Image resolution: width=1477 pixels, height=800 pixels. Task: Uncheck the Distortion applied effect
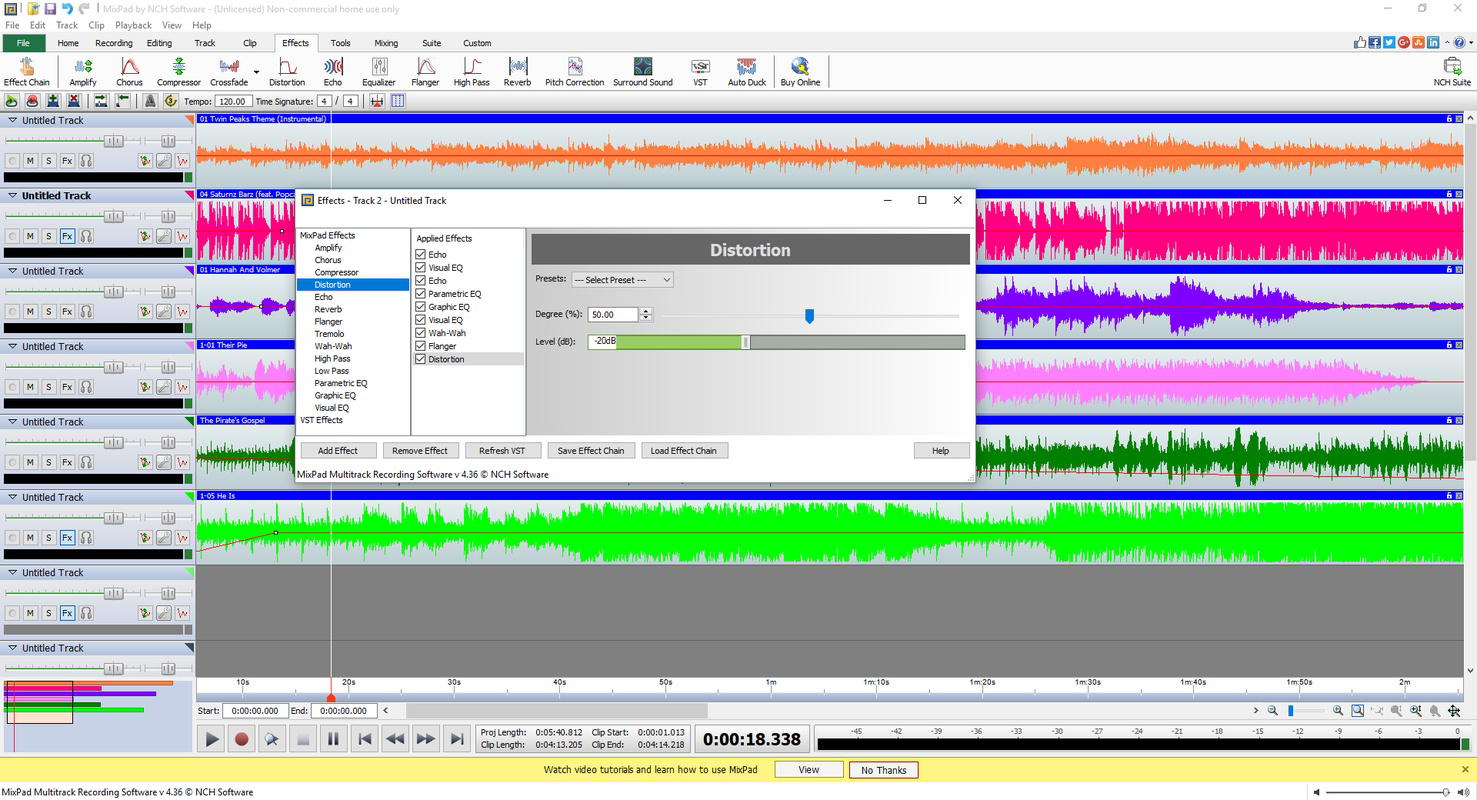421,359
